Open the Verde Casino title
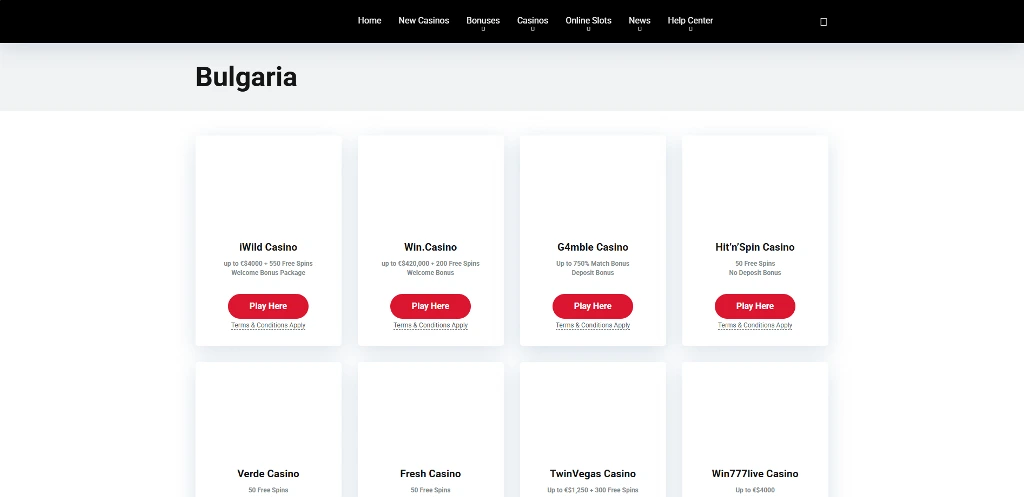The image size is (1024, 497). 268,474
